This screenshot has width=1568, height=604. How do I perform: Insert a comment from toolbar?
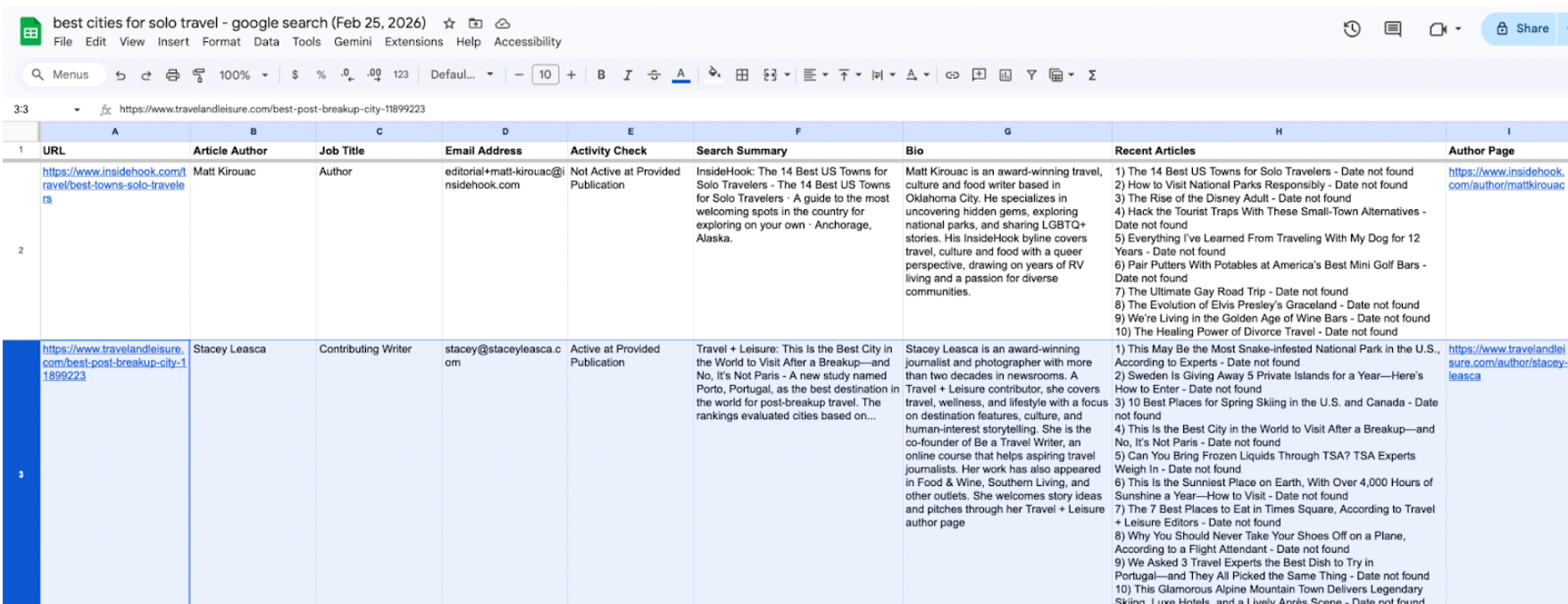coord(979,75)
